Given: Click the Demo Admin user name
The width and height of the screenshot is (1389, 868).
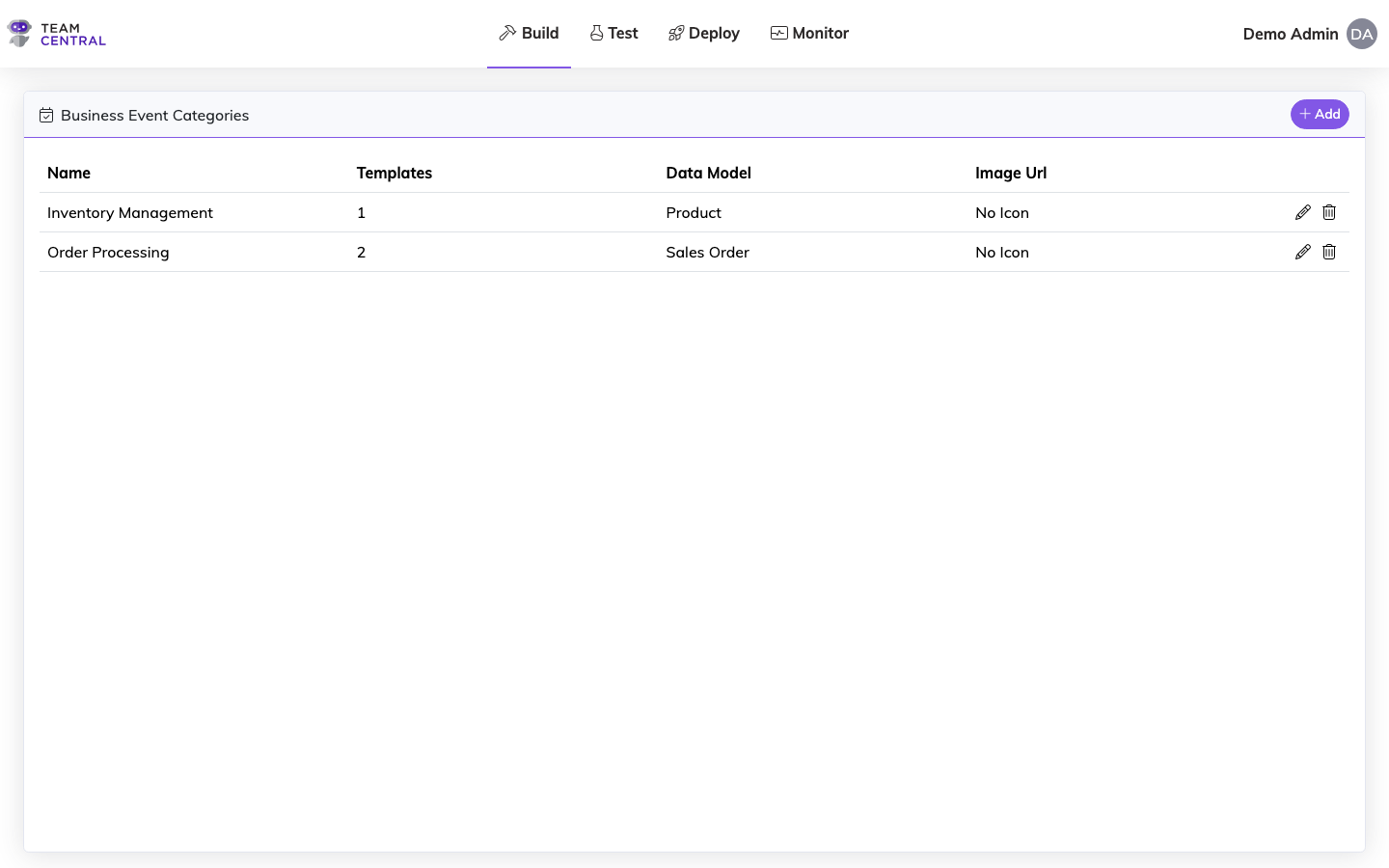Looking at the screenshot, I should 1290,34.
